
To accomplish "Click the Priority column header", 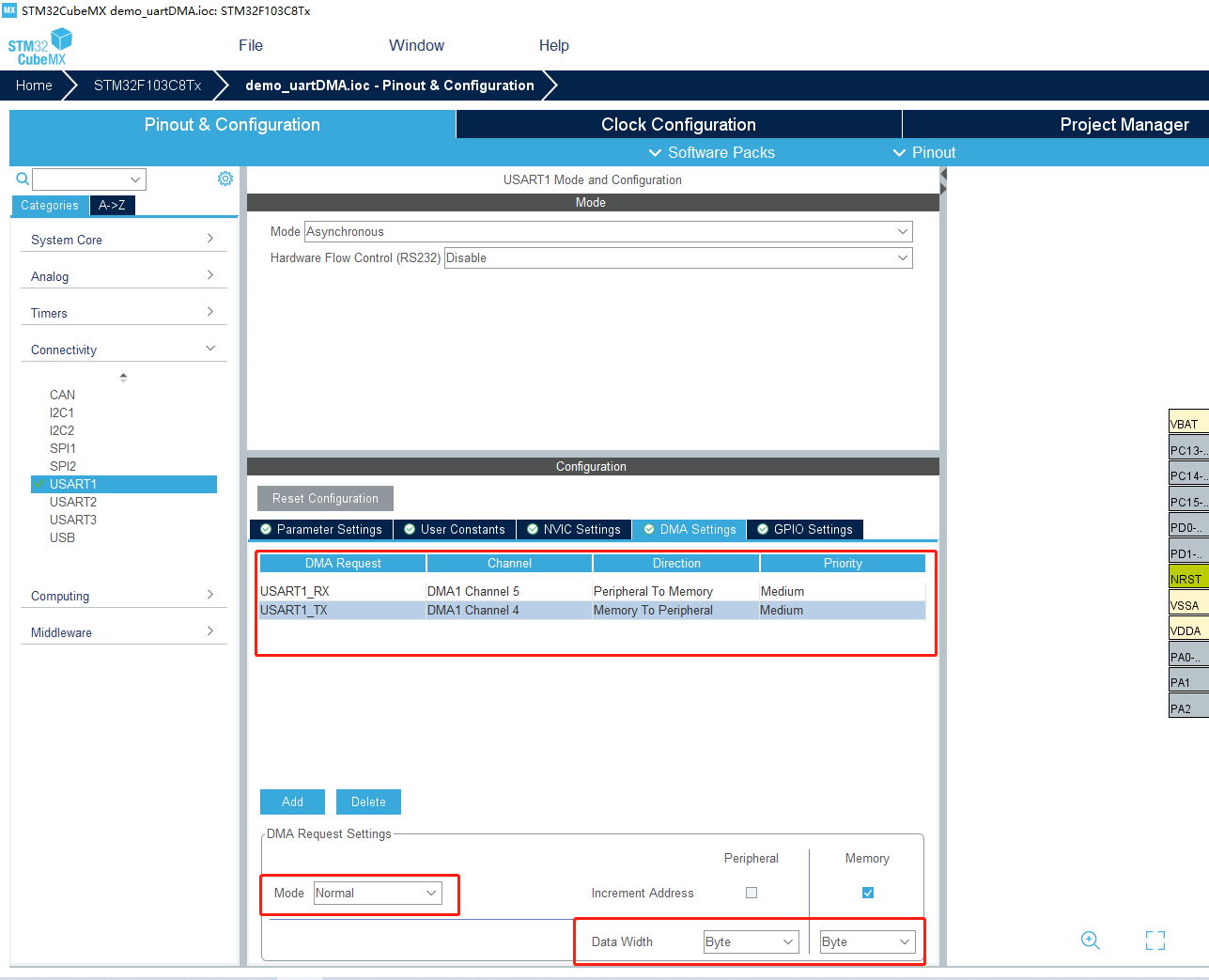I will tap(843, 563).
